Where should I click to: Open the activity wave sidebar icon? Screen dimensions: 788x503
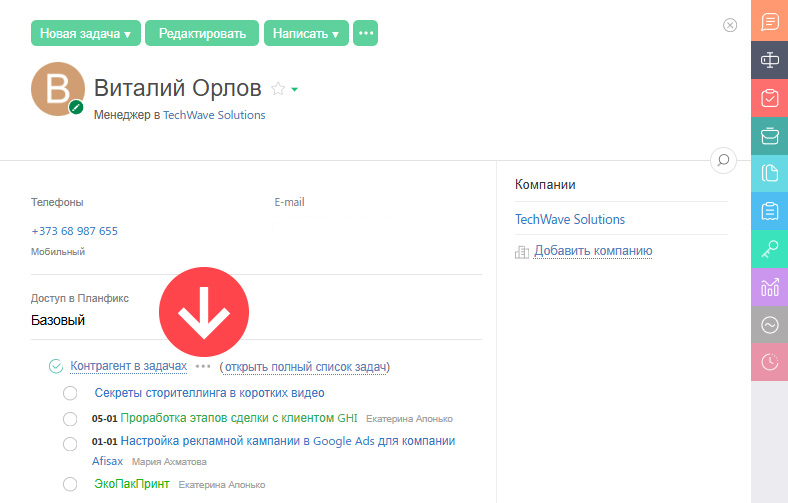click(x=769, y=325)
